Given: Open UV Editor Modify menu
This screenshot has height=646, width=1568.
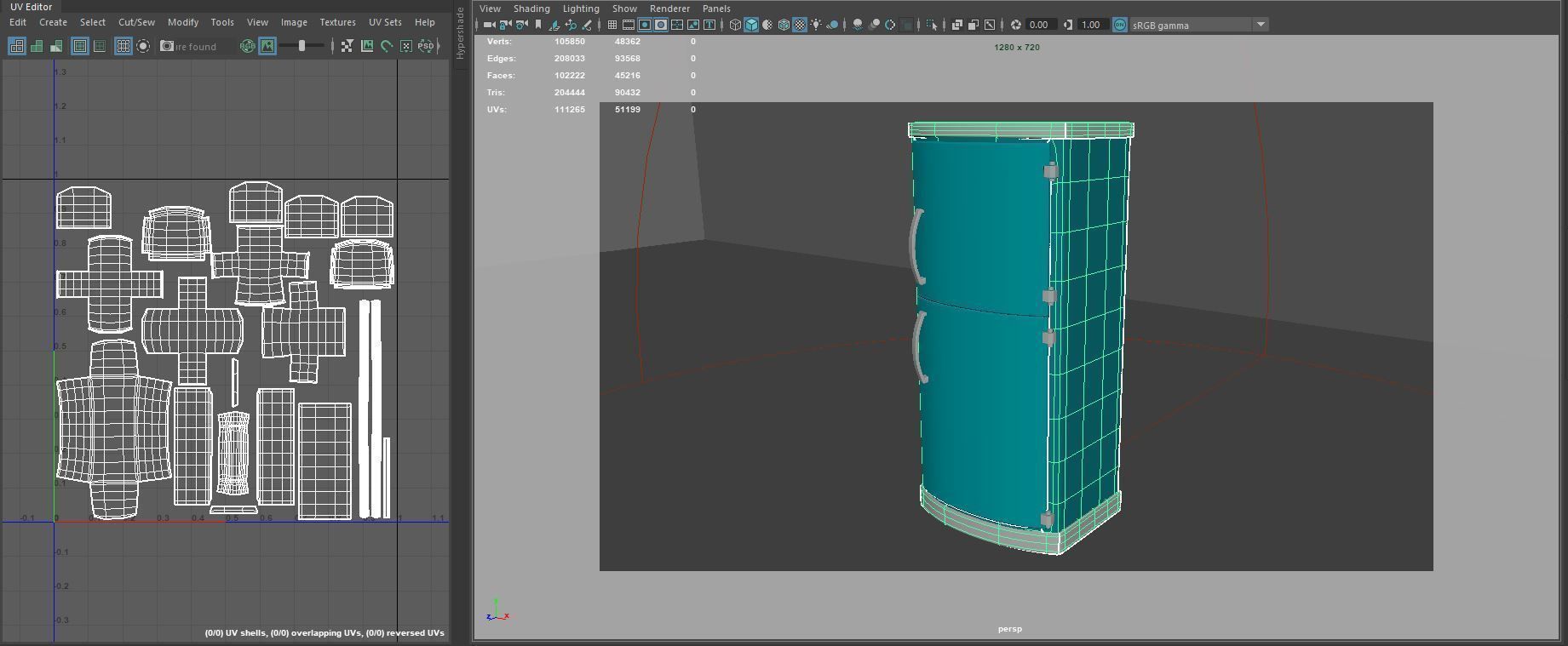Looking at the screenshot, I should tap(183, 22).
